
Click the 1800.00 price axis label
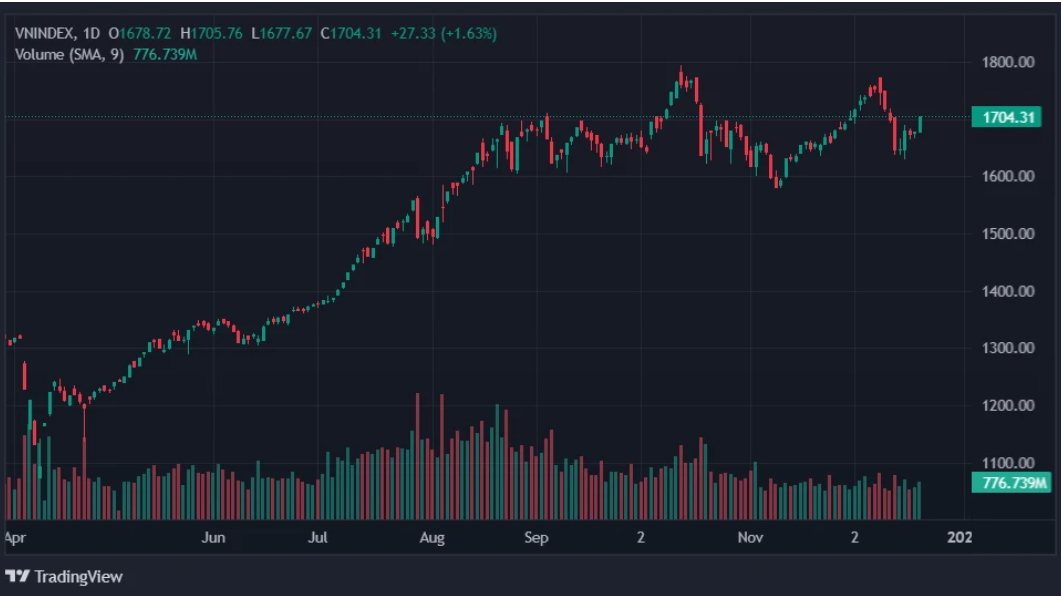pyautogui.click(x=1007, y=62)
